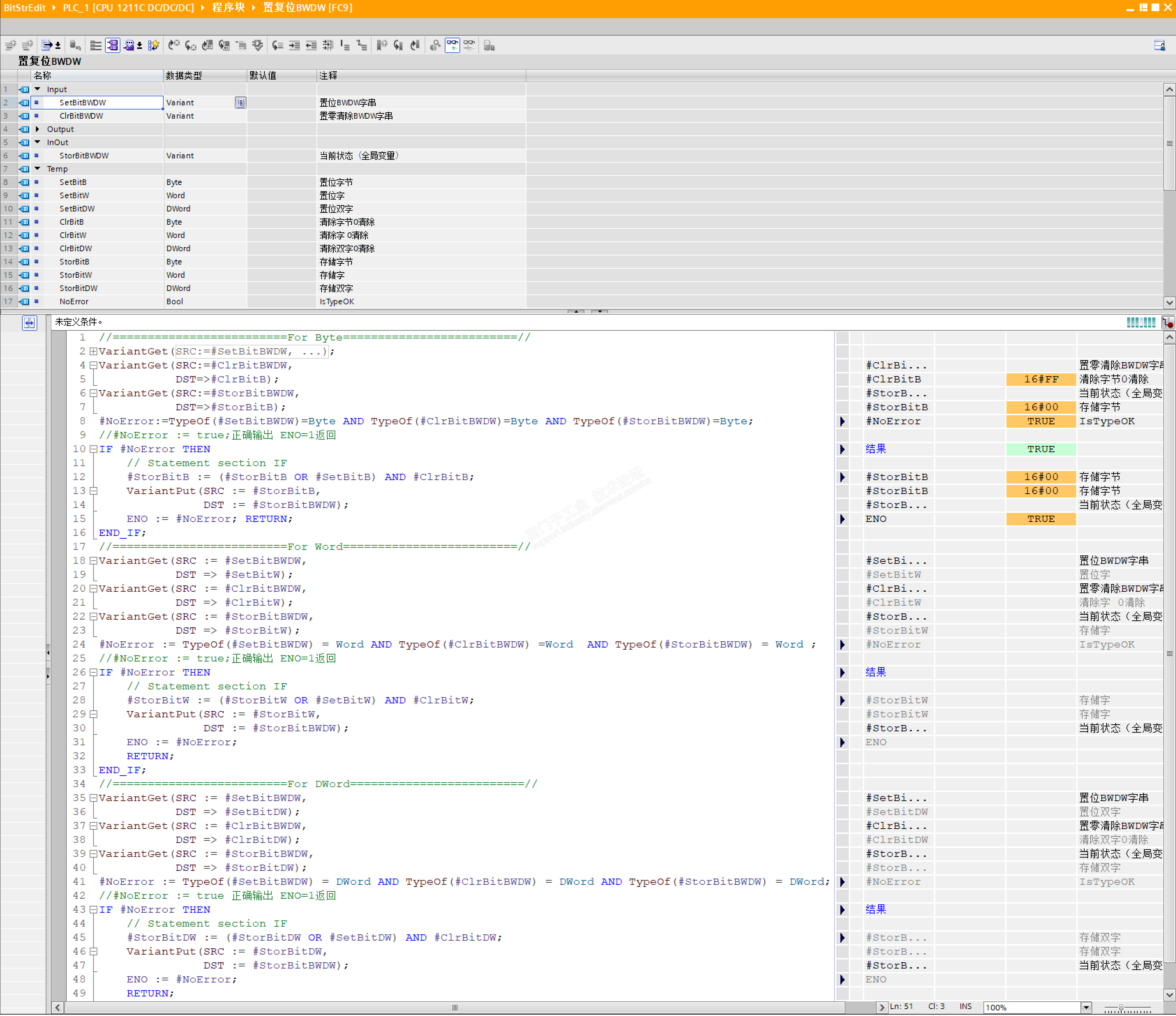This screenshot has width=1176, height=1016.
Task: Click the double-arrow icon beside condition bar
Action: [30, 323]
